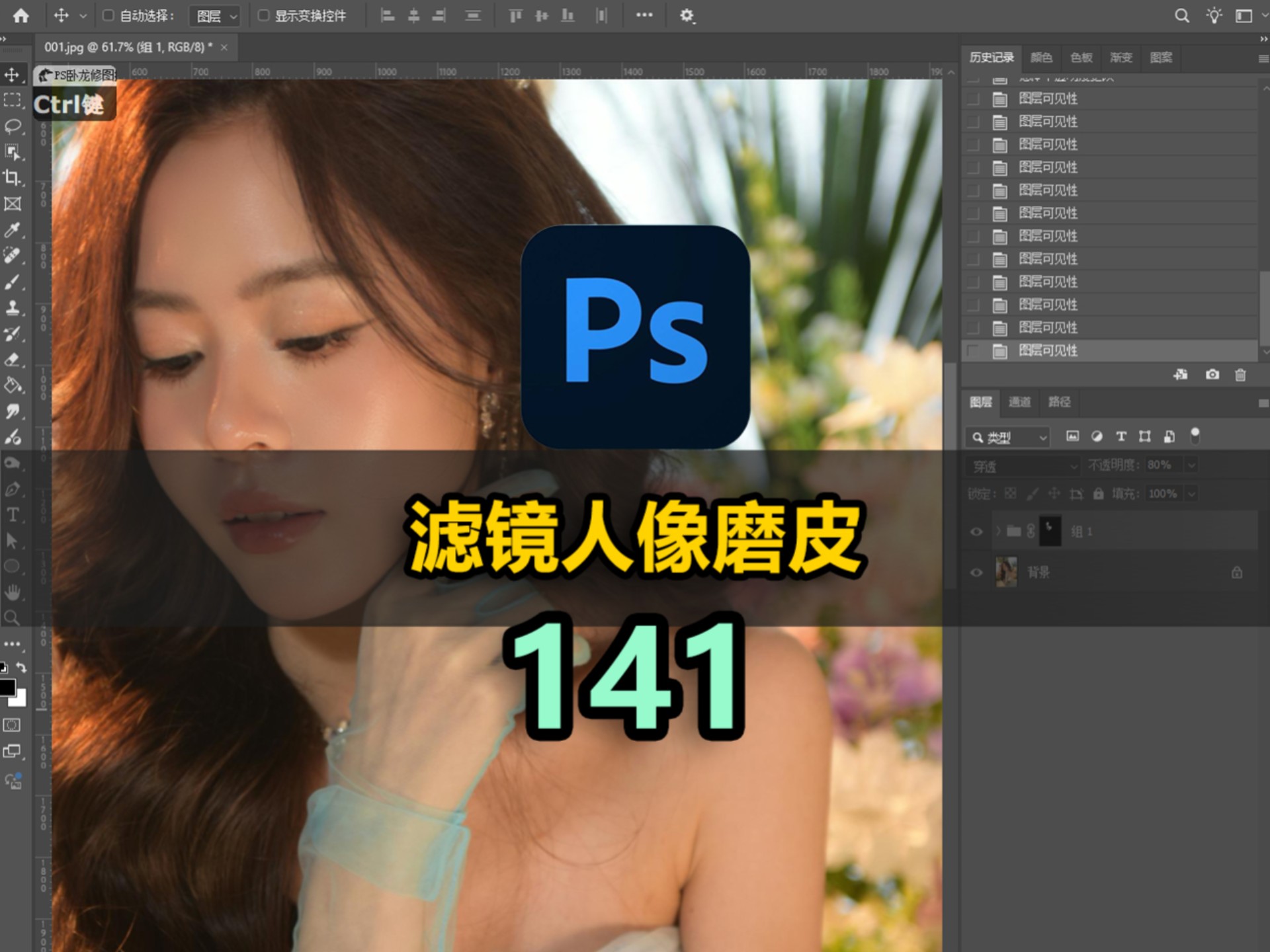Open the Discover lightbulb panel
The height and width of the screenshot is (952, 1270).
point(1214,15)
